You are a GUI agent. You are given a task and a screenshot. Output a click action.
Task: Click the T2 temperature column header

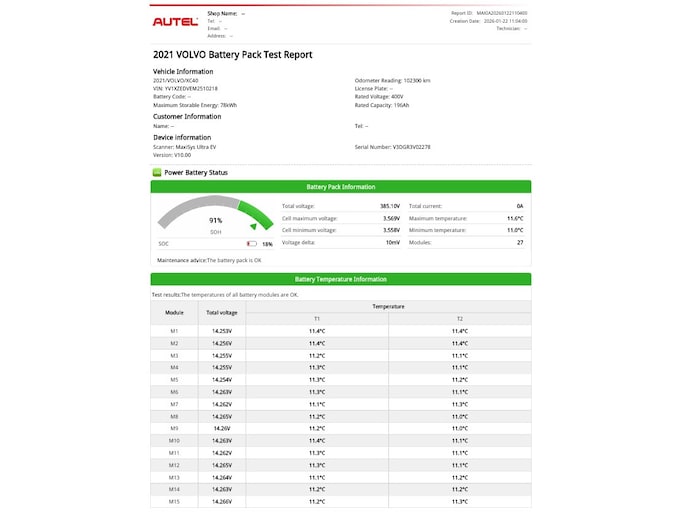tap(459, 318)
